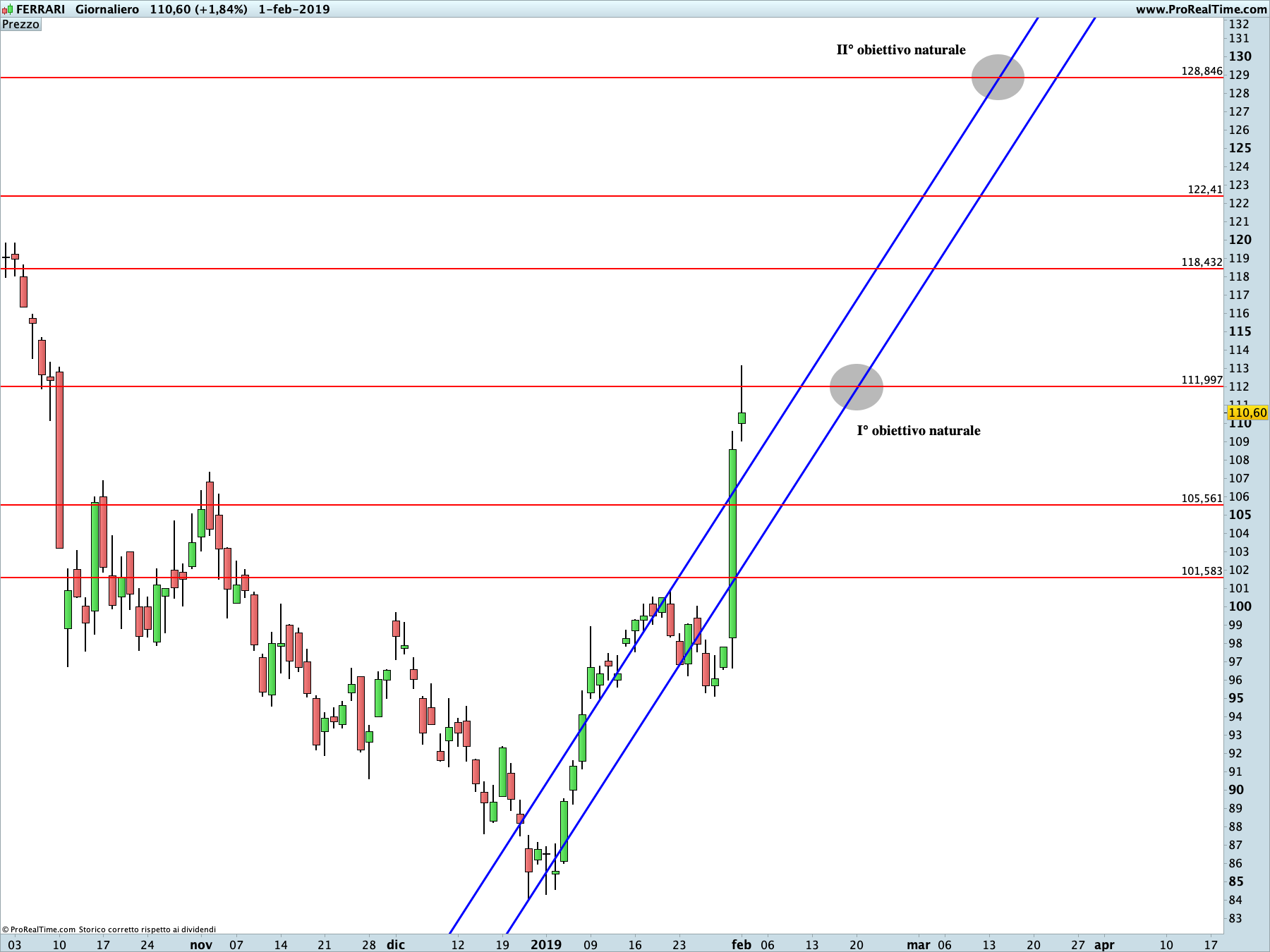Click the FERRARI instrument title
Viewport: 1270px width, 952px height.
click(x=41, y=9)
